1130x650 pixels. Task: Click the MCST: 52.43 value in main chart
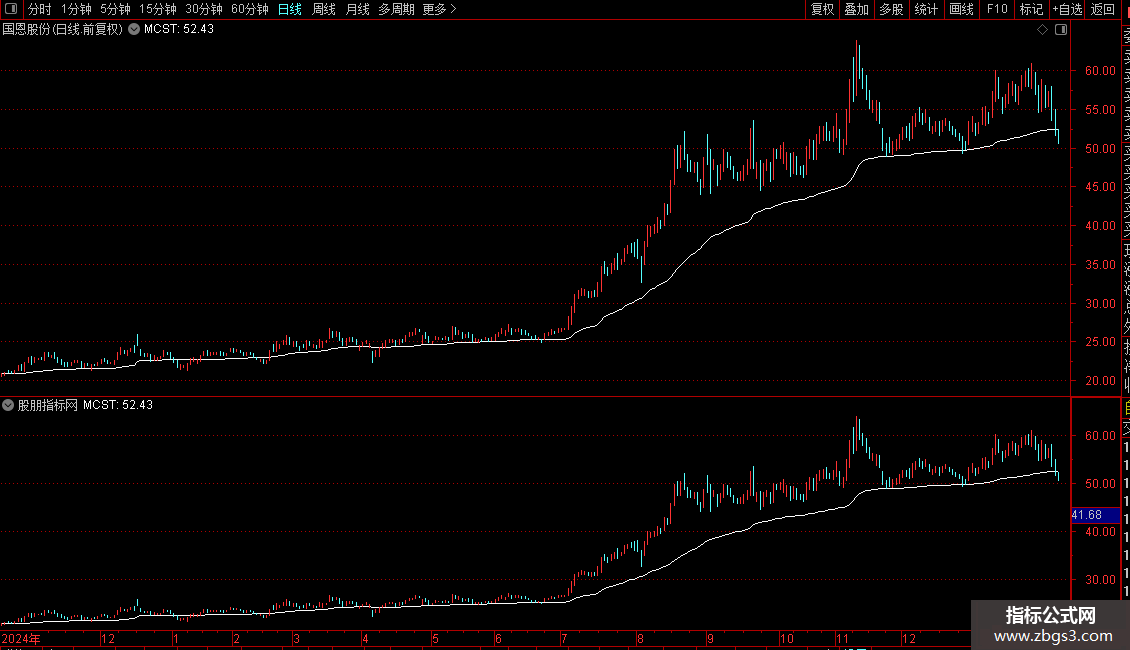tap(179, 30)
